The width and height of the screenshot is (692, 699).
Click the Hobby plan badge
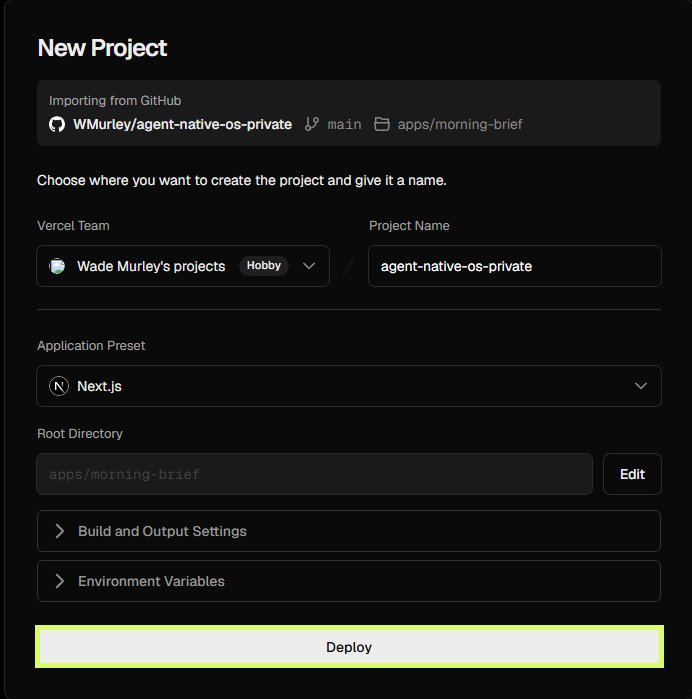coord(264,266)
